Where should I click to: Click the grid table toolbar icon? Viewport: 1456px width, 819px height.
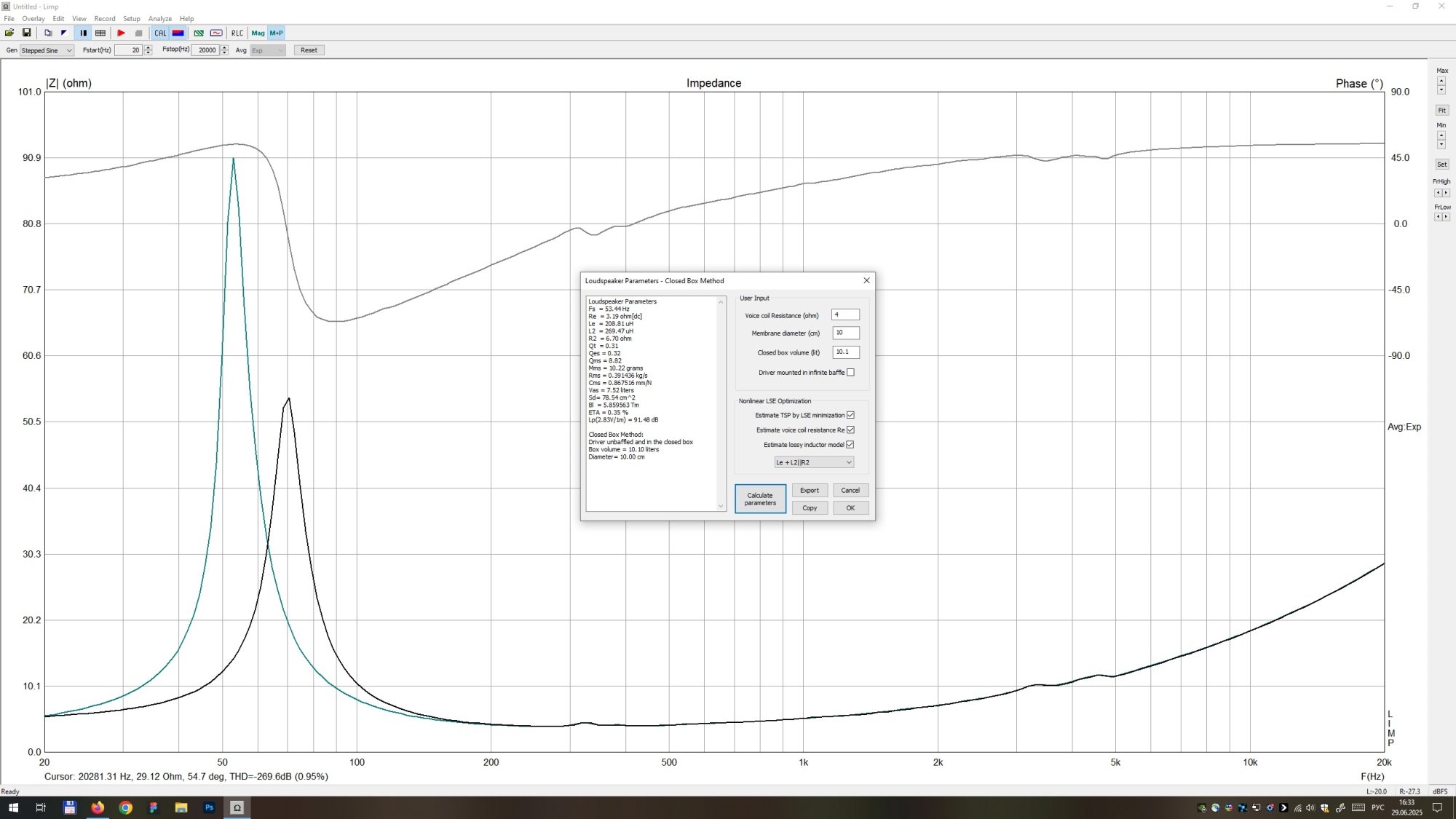(100, 33)
